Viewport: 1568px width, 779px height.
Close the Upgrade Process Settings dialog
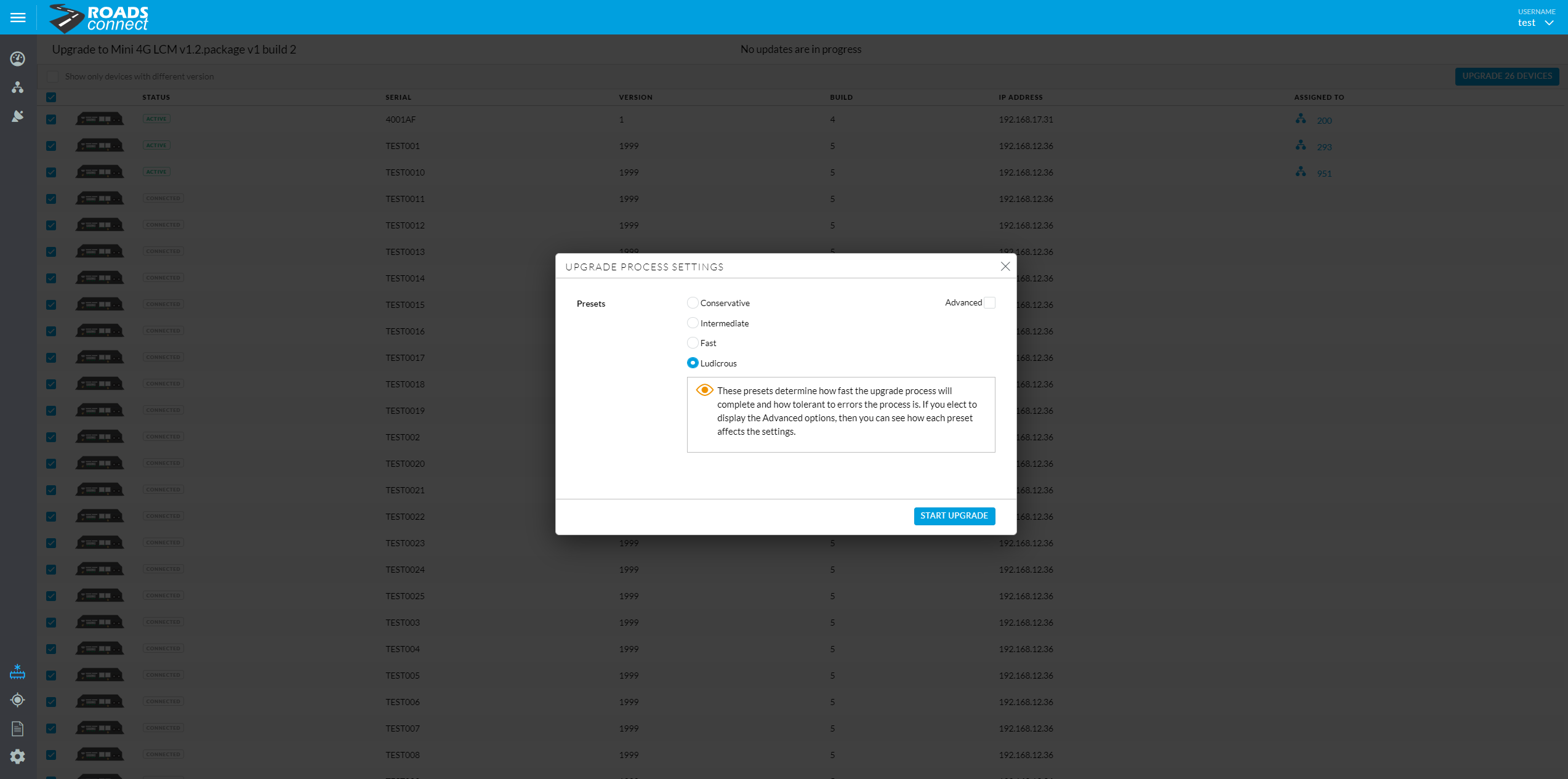tap(1005, 266)
